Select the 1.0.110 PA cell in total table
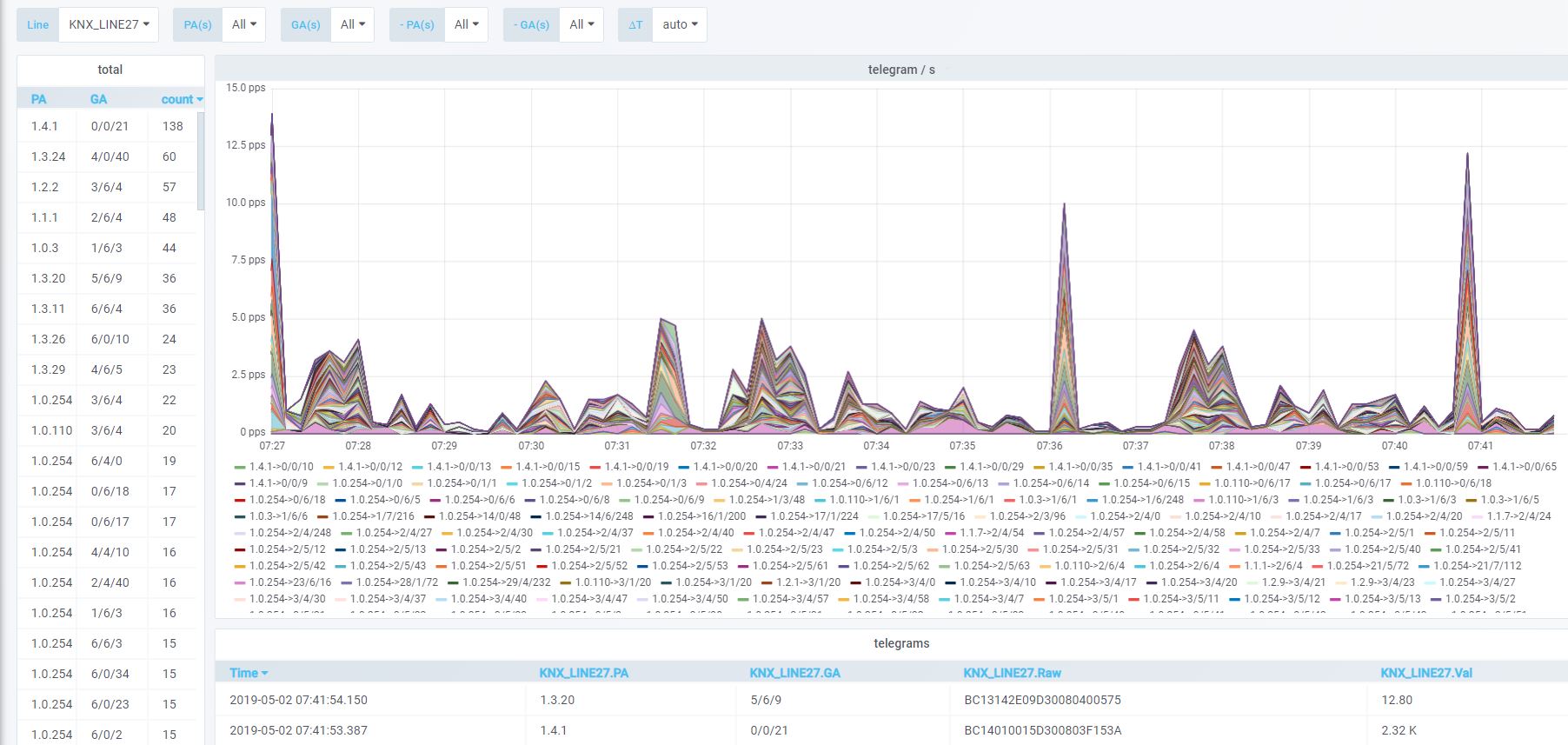 tap(52, 430)
